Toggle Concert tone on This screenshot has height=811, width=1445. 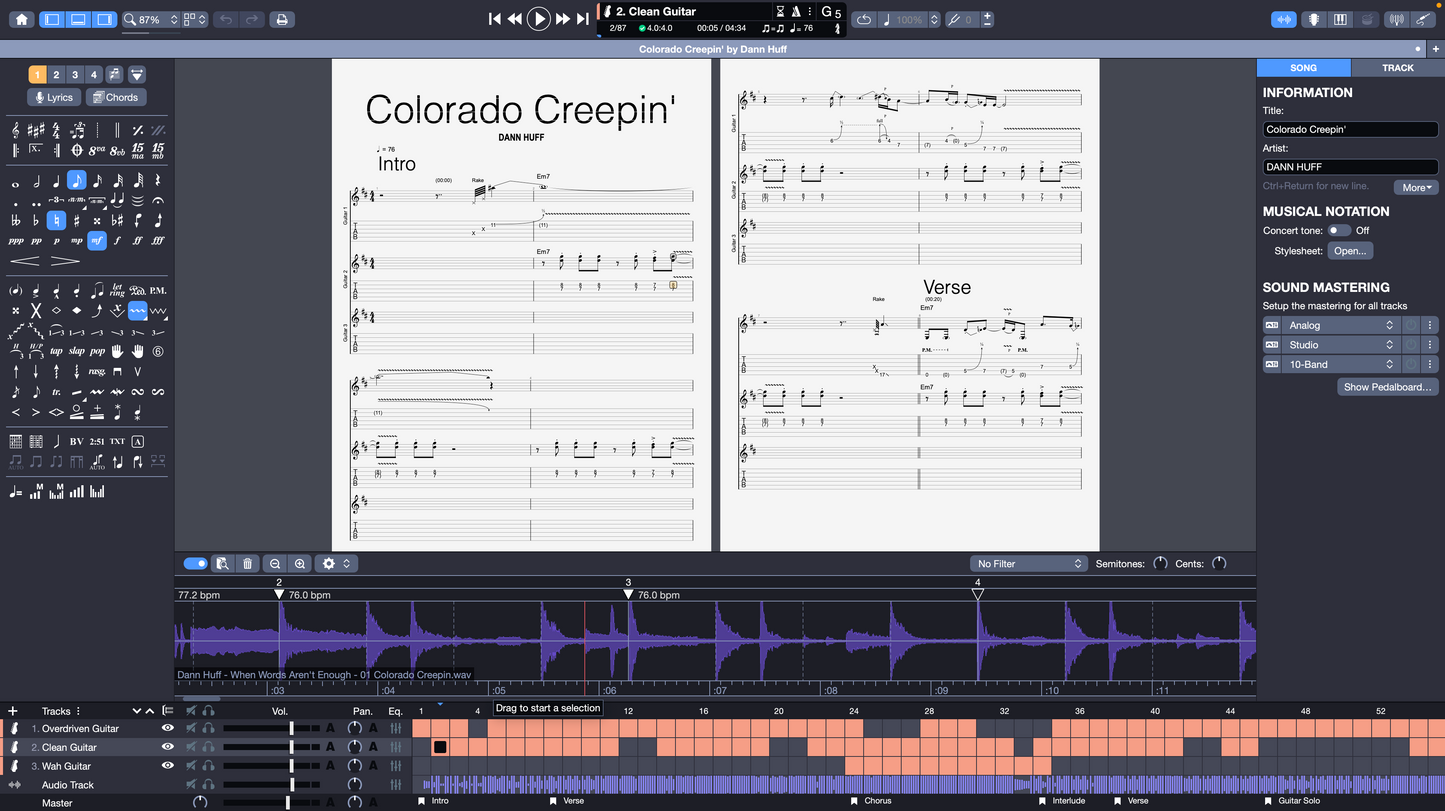click(x=1339, y=230)
